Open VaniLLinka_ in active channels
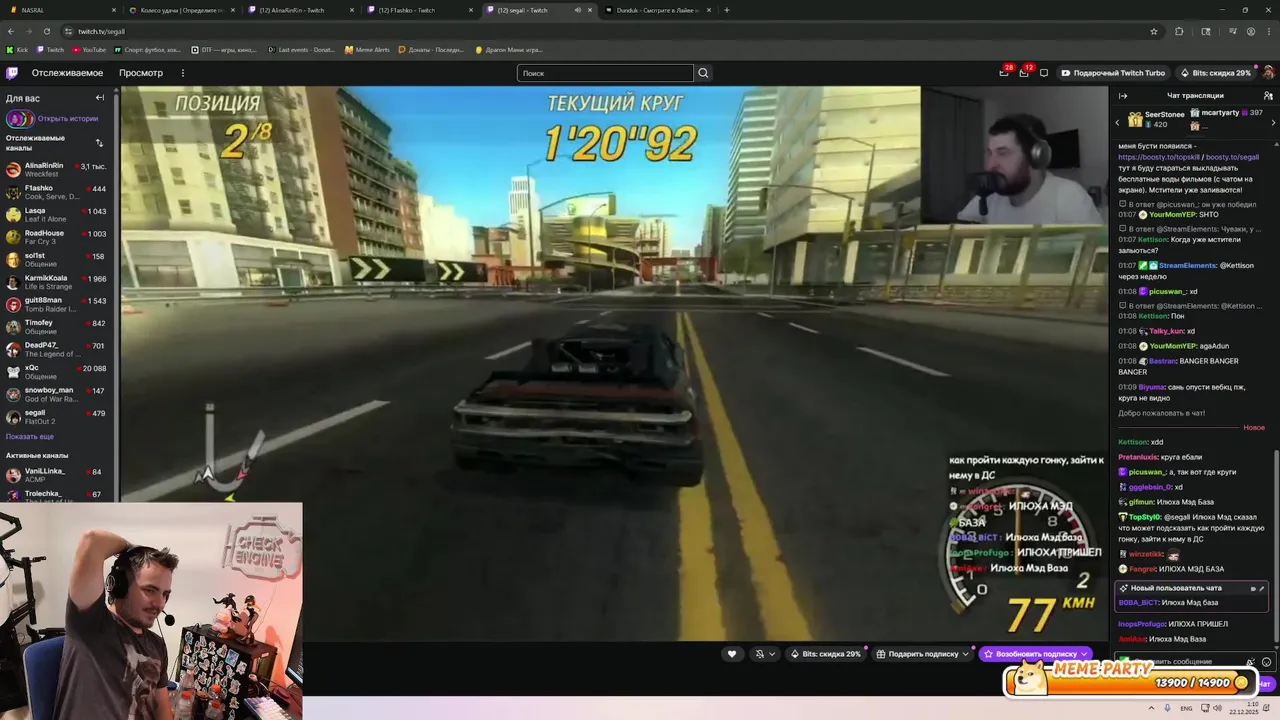 coord(58,475)
